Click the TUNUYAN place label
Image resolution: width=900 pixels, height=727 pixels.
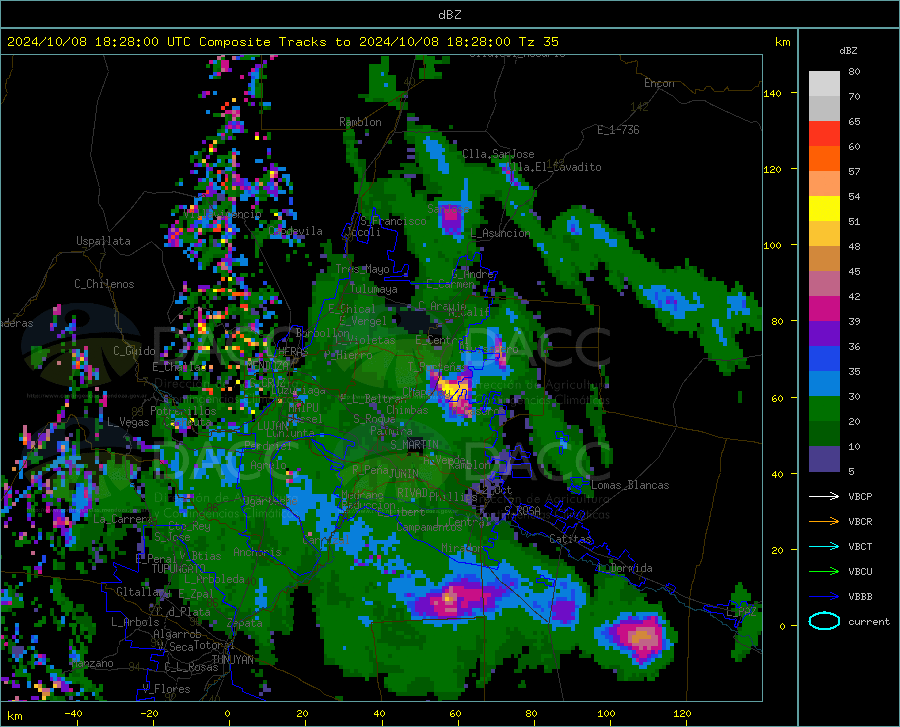click(232, 660)
